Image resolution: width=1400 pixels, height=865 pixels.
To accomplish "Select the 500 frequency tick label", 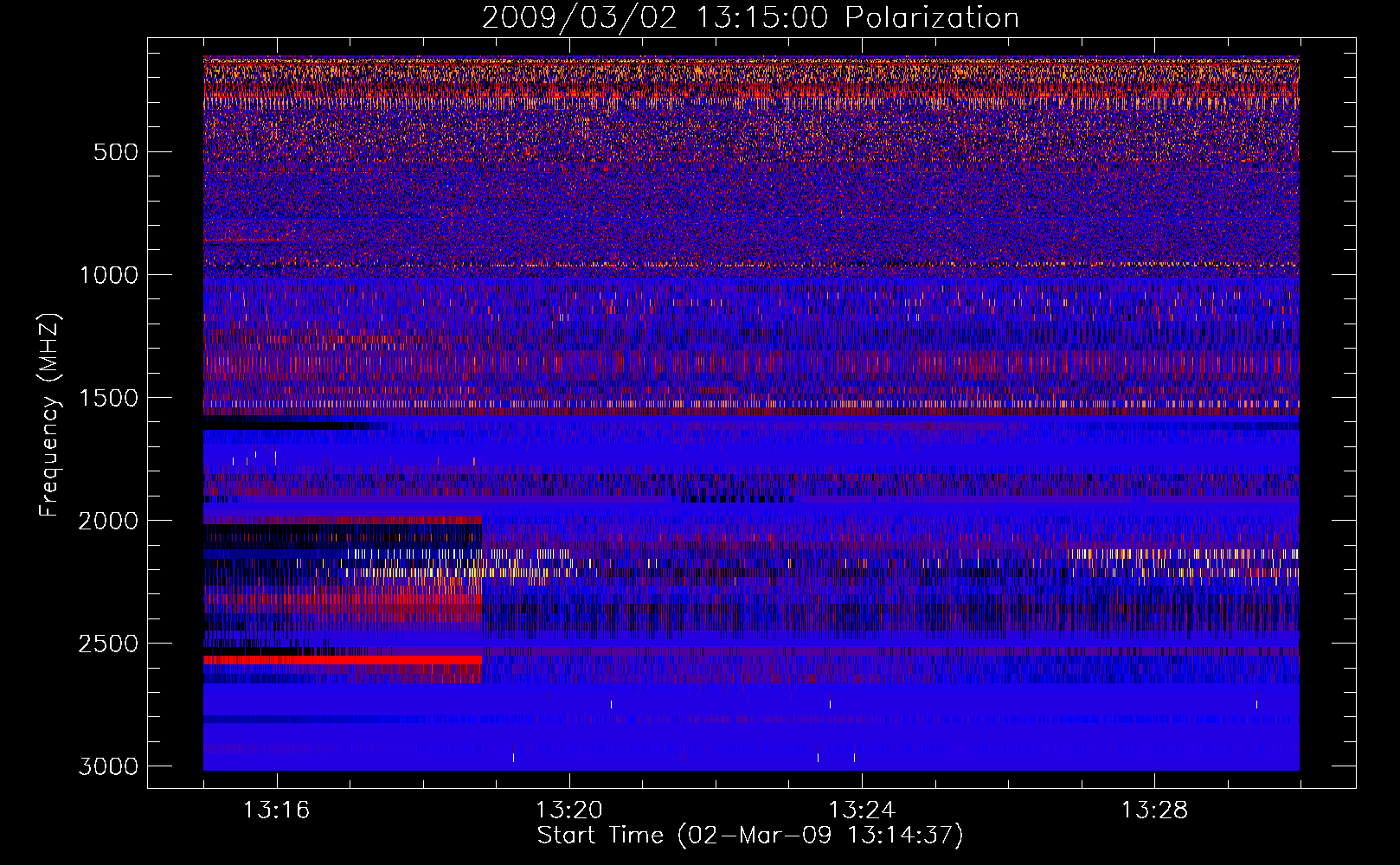I will [x=116, y=152].
